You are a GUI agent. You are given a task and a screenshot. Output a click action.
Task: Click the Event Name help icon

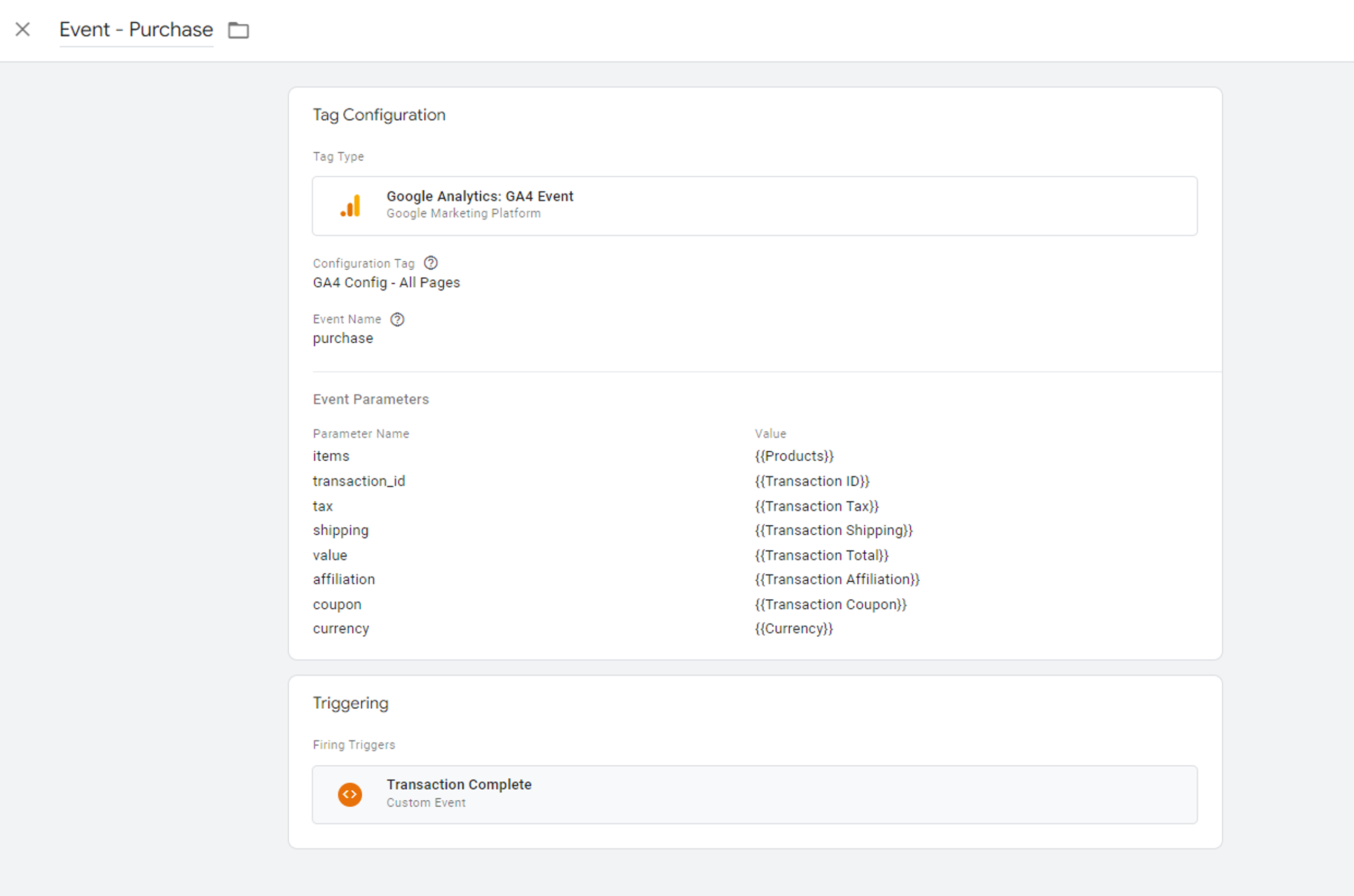(x=397, y=319)
